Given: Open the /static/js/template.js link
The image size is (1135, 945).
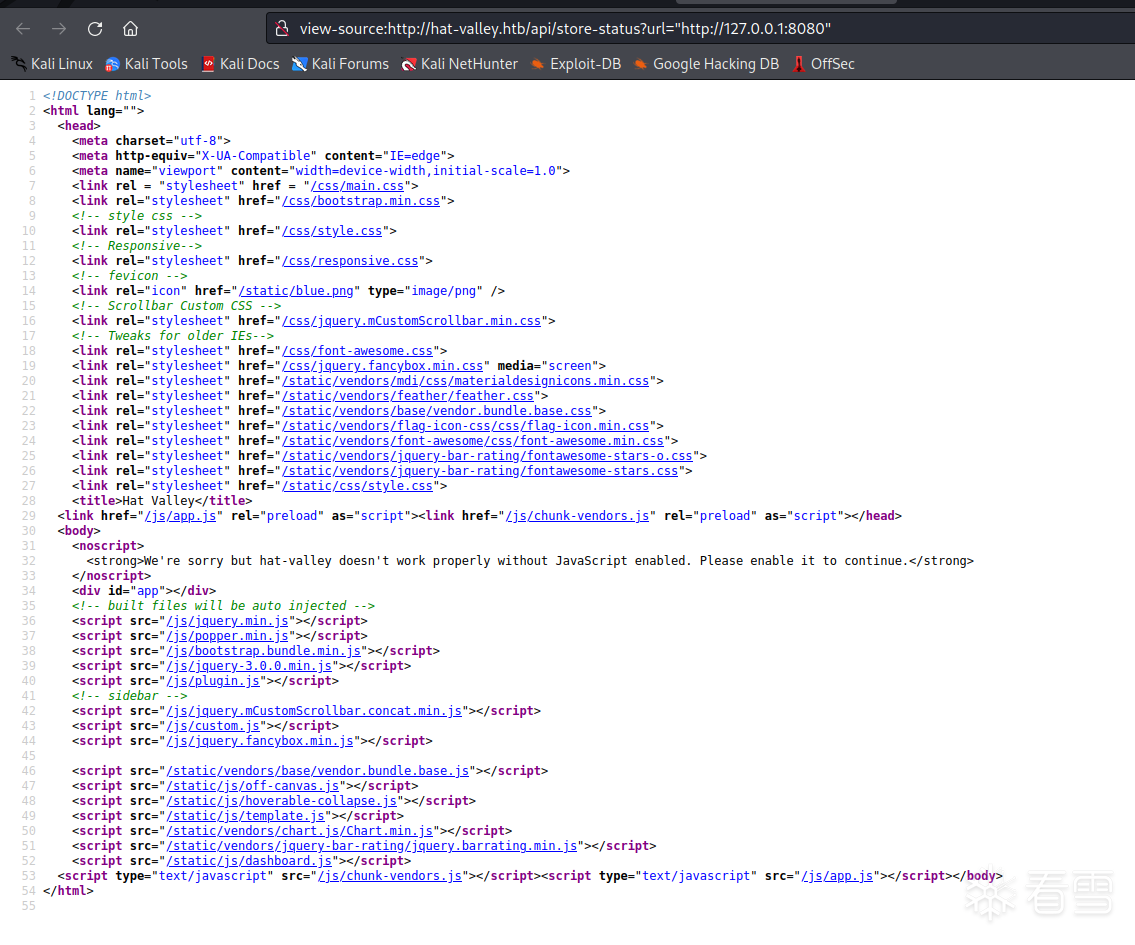Looking at the screenshot, I should point(245,816).
